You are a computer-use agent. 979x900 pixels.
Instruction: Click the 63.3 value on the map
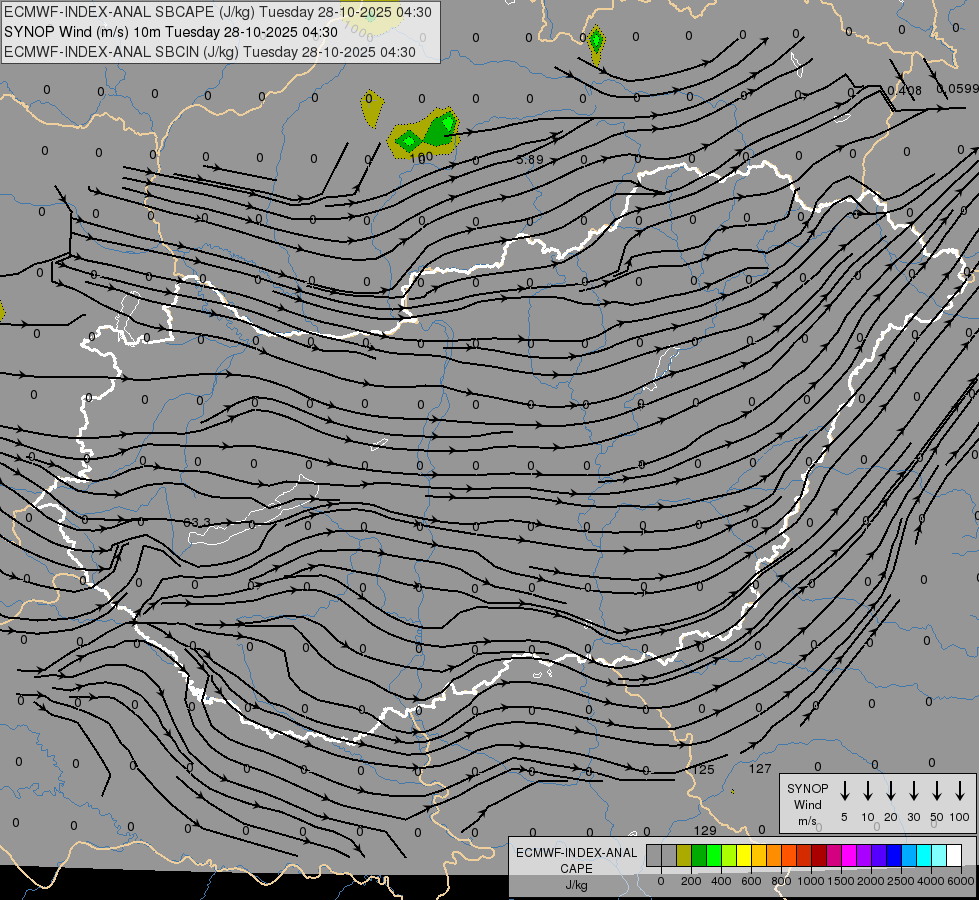[197, 522]
